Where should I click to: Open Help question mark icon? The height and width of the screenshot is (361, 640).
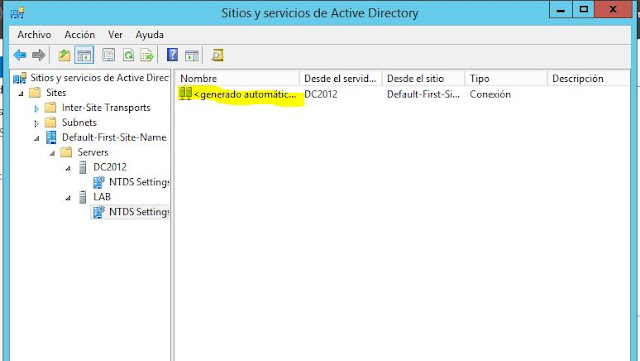172,55
